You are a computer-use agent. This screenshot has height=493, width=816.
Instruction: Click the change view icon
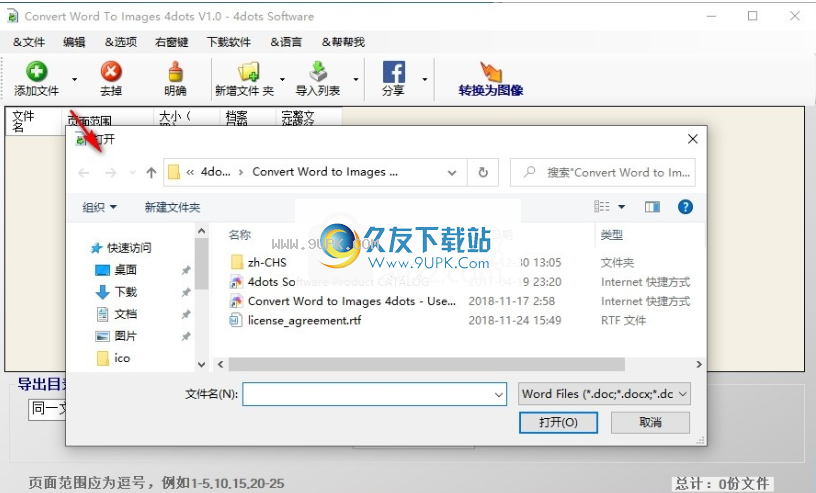pyautogui.click(x=602, y=207)
